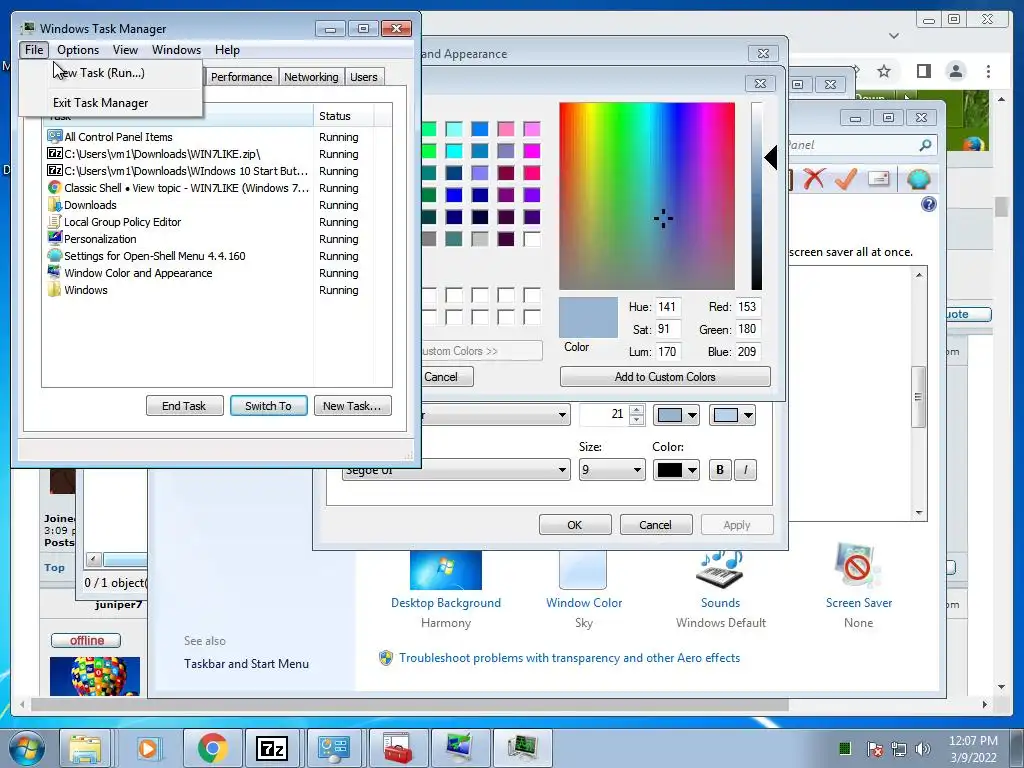Switch to the Networking tab
1024x768 pixels.
[311, 76]
